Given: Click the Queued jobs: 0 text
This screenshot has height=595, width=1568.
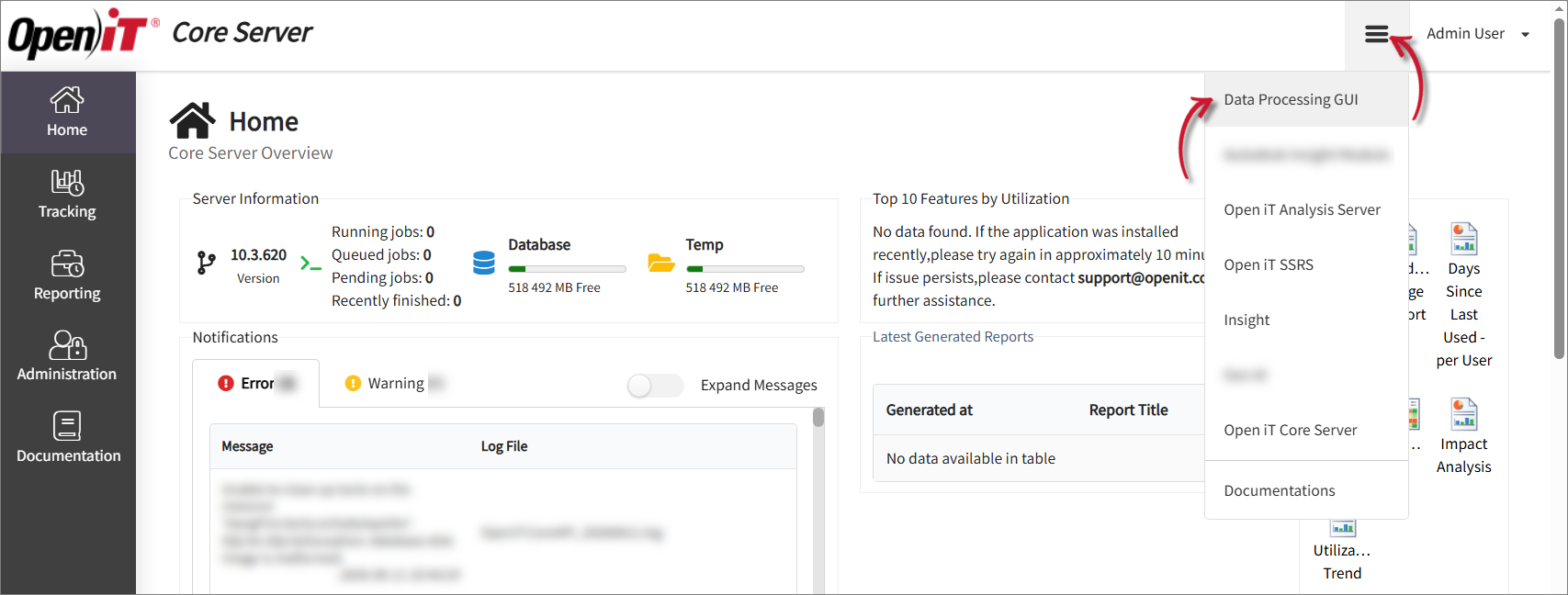Looking at the screenshot, I should (x=381, y=254).
